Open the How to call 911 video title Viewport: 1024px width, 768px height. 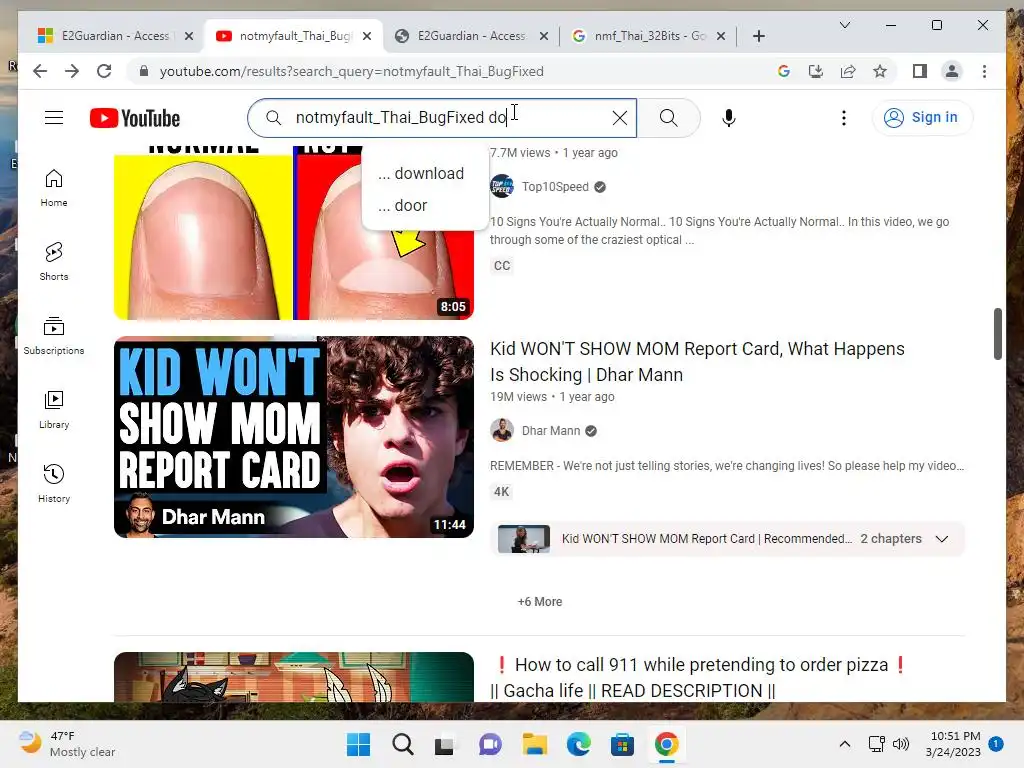pos(699,677)
